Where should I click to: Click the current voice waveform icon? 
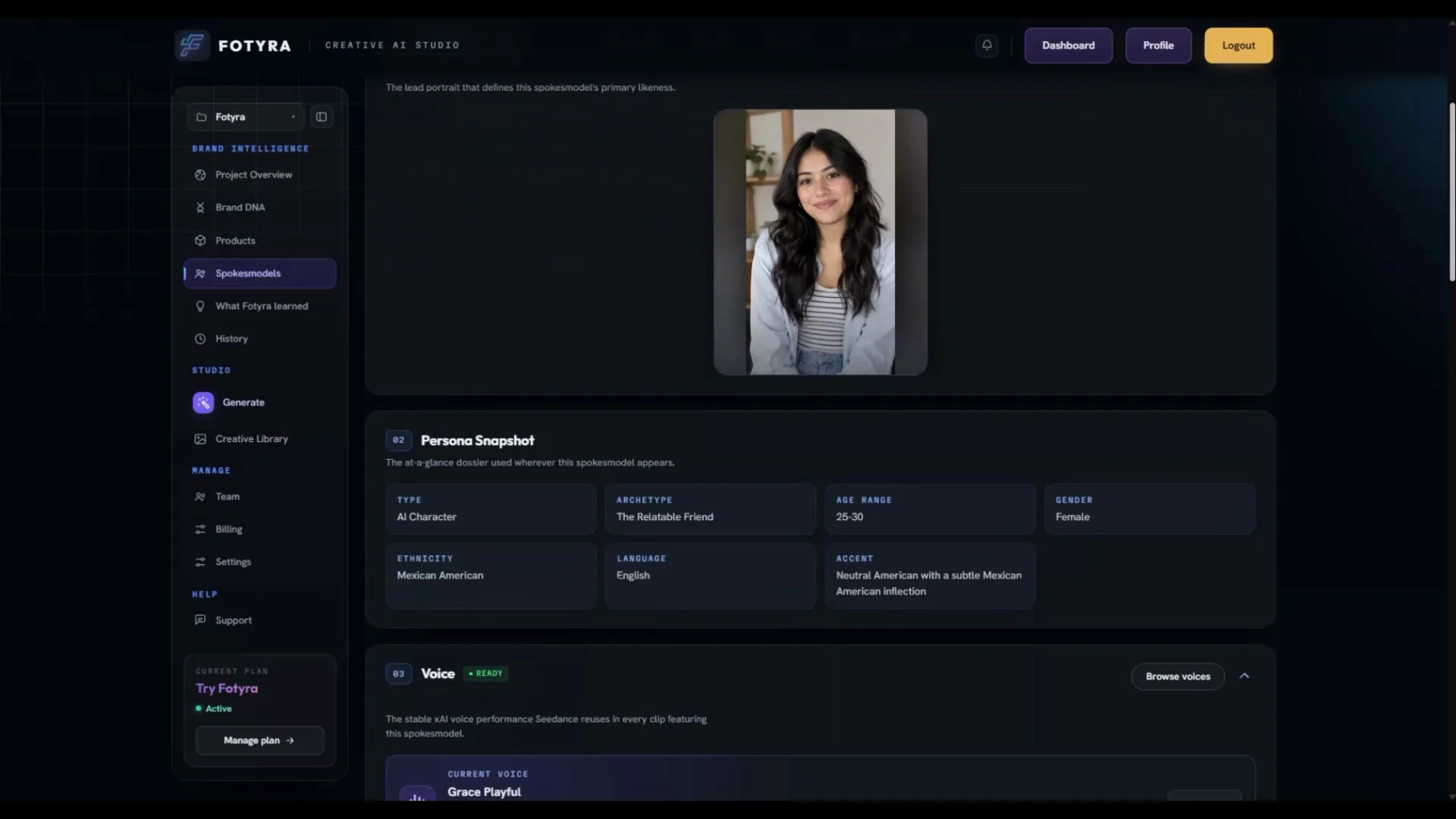(416, 795)
